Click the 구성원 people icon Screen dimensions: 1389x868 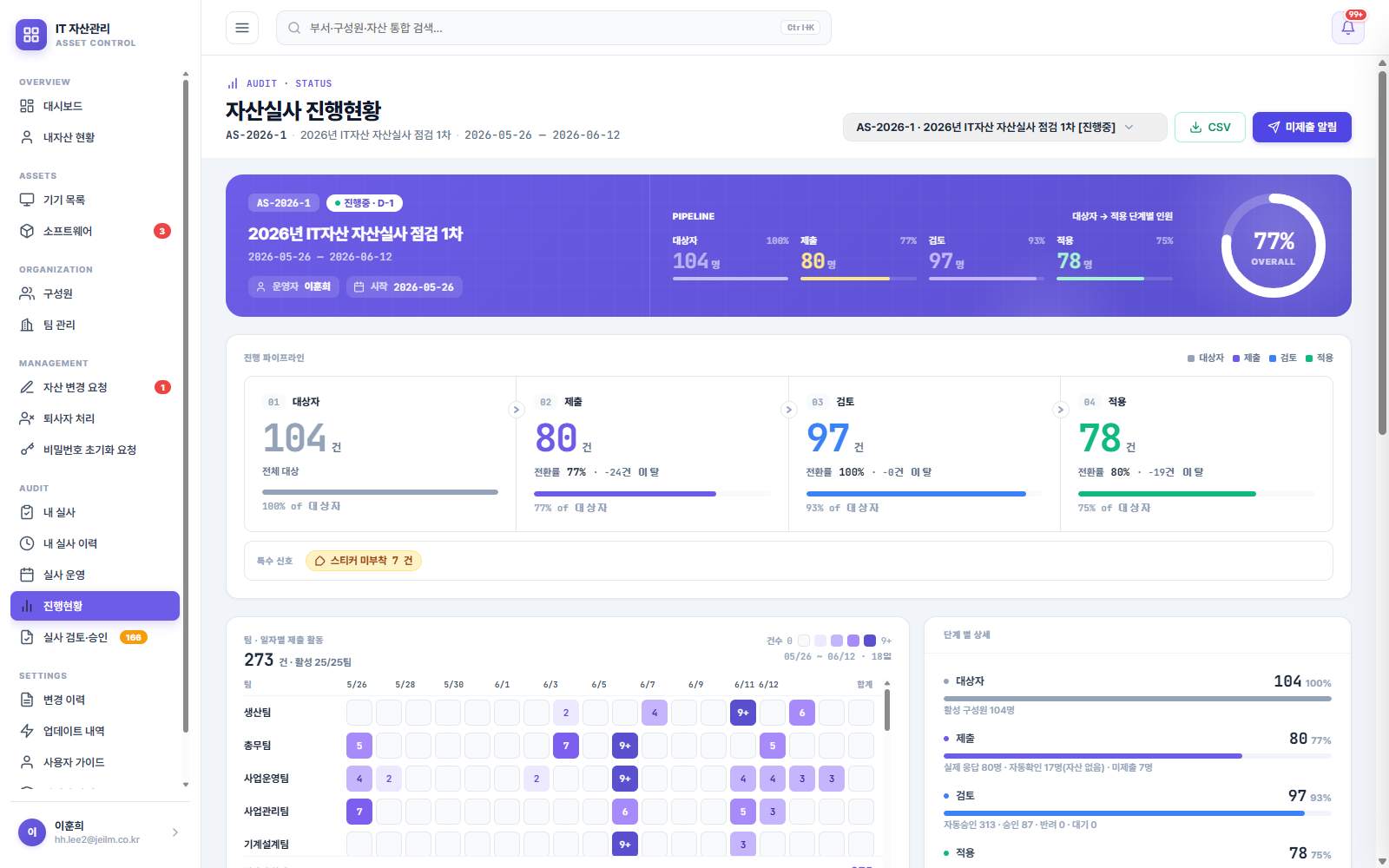[x=27, y=293]
